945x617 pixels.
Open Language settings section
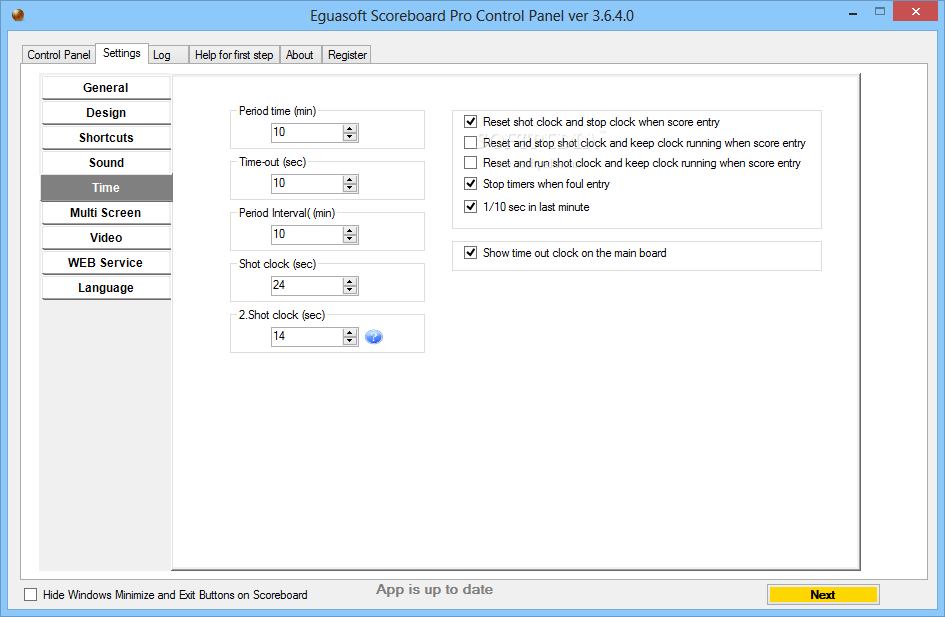pos(106,288)
